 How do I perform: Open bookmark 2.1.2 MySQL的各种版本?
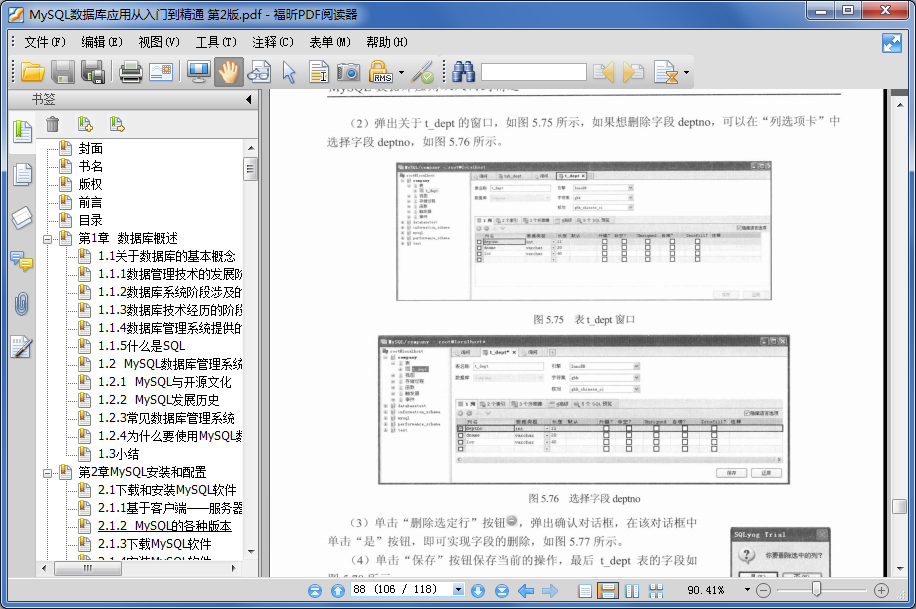165,526
